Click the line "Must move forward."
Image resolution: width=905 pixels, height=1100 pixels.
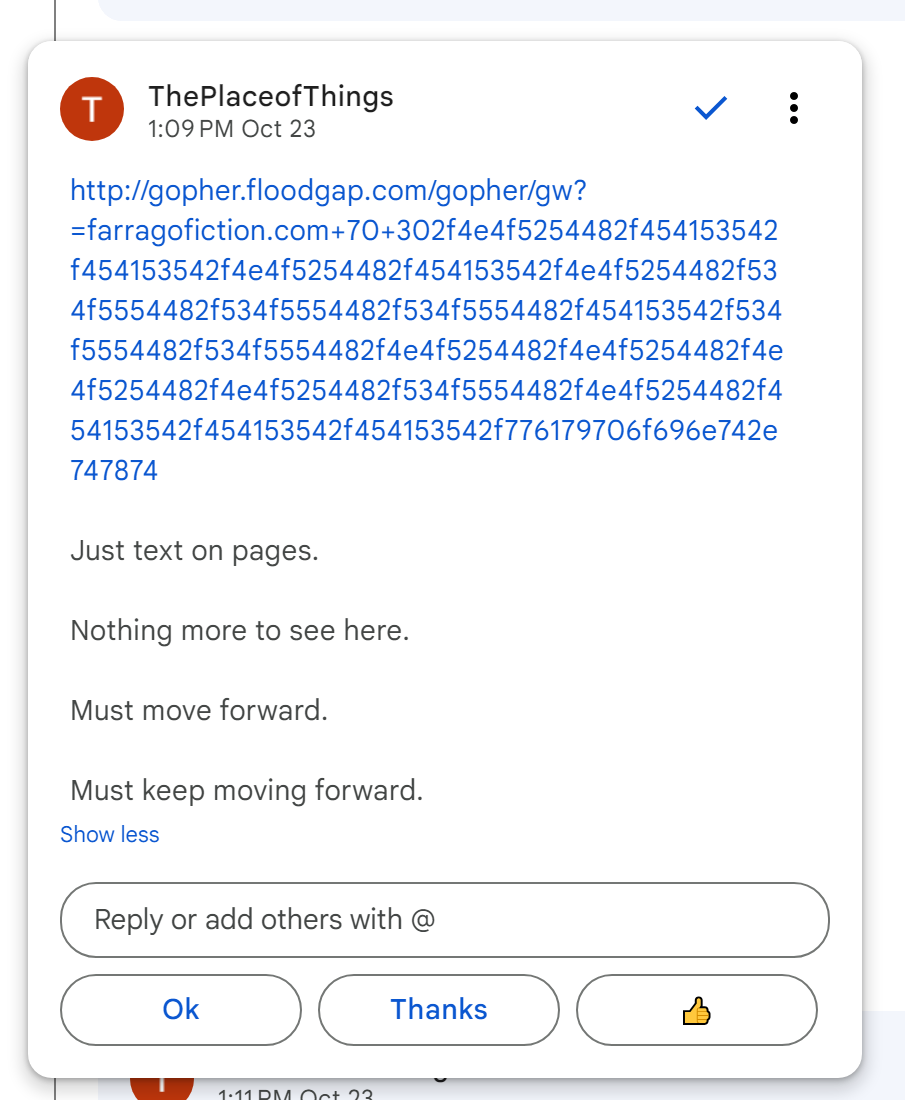point(199,711)
